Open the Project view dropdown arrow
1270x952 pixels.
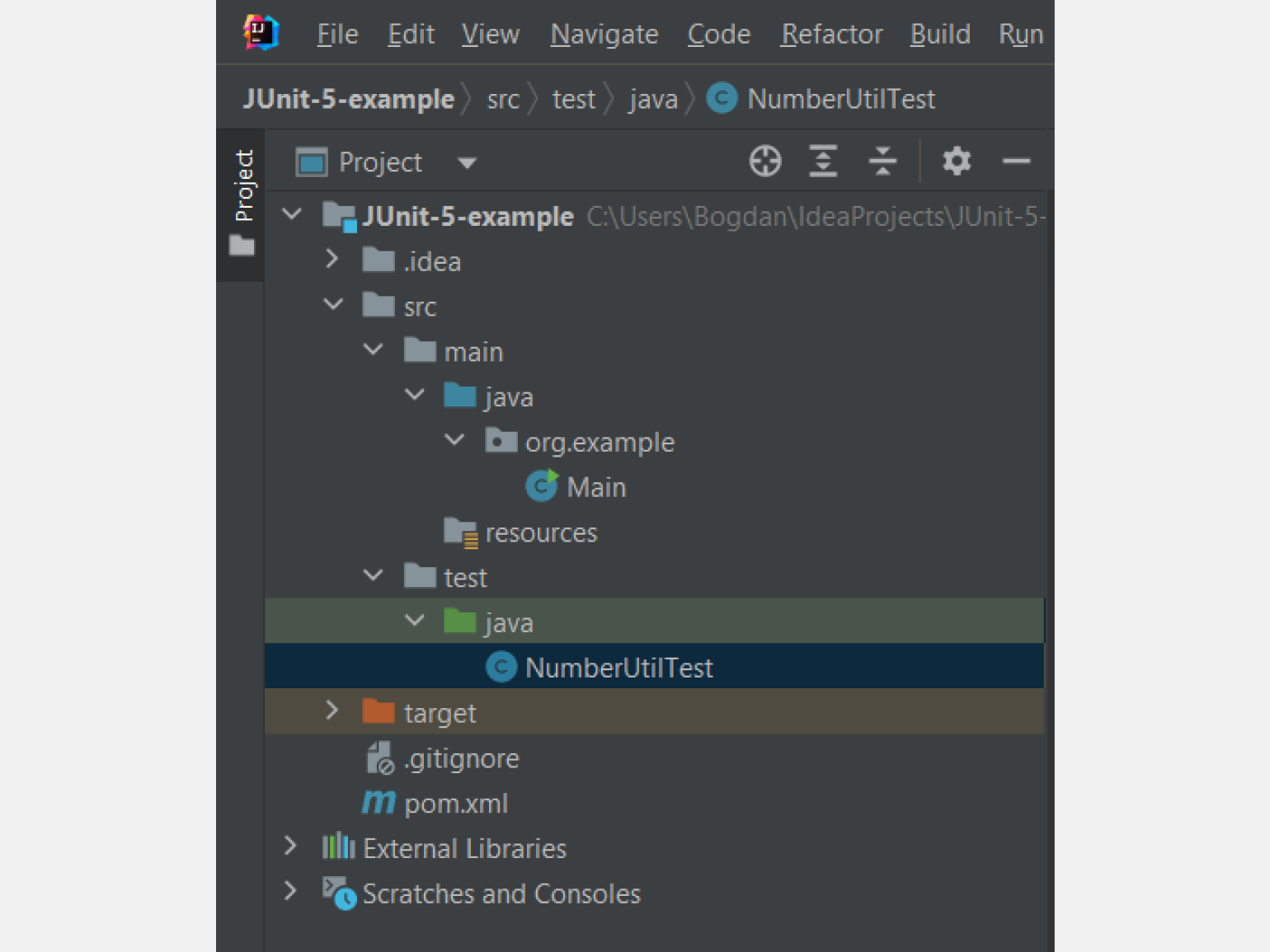[x=467, y=162]
